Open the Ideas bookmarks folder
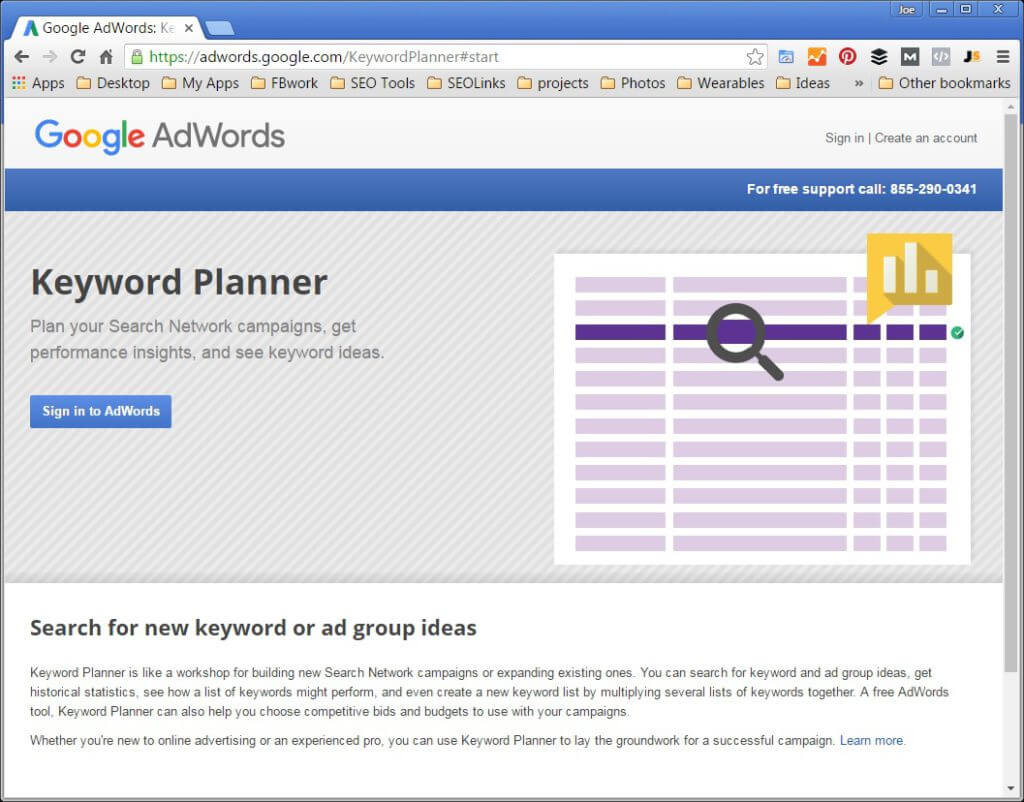Viewport: 1024px width, 802px height. [803, 83]
